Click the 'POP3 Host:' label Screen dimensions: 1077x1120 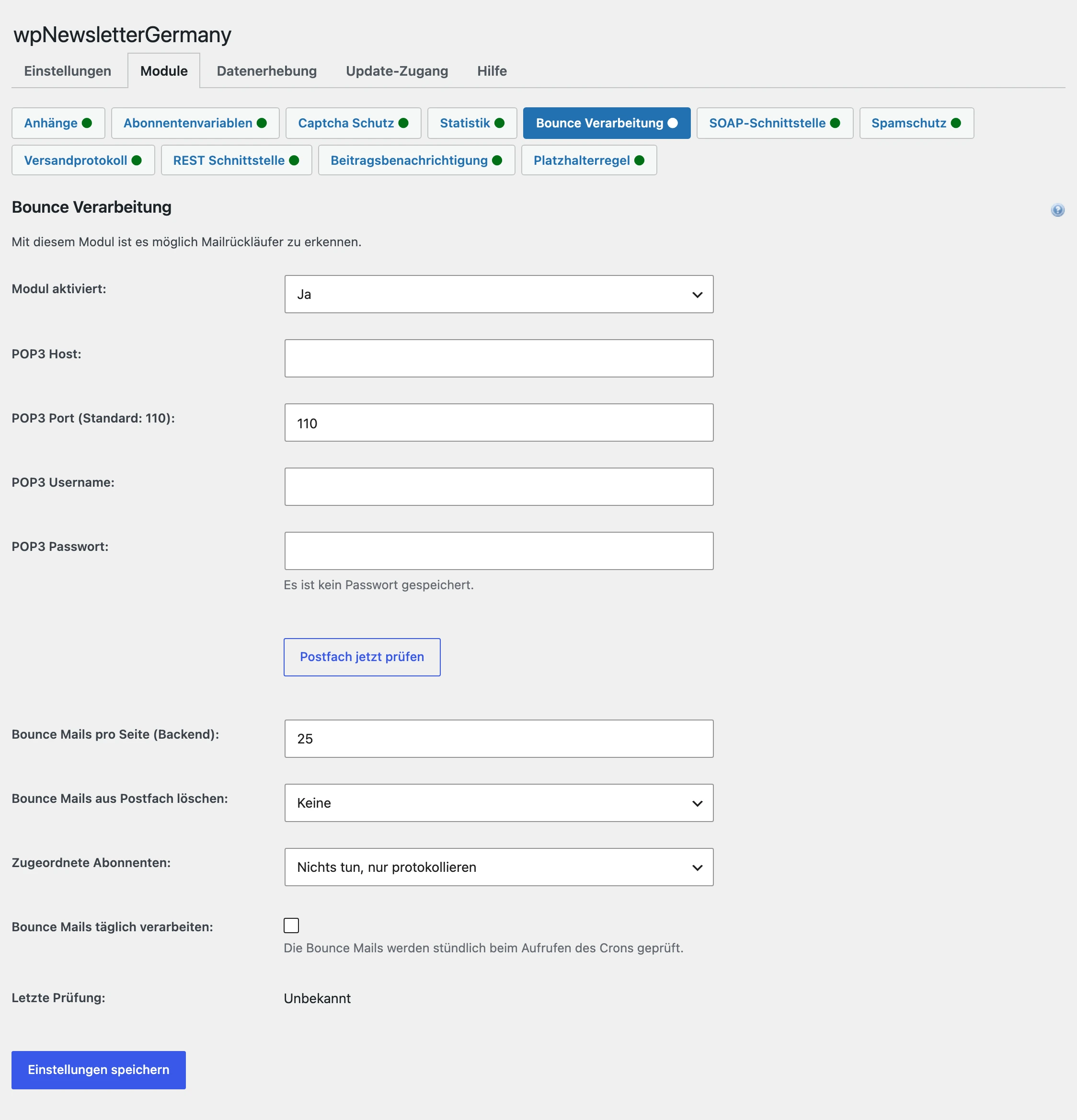(x=46, y=354)
